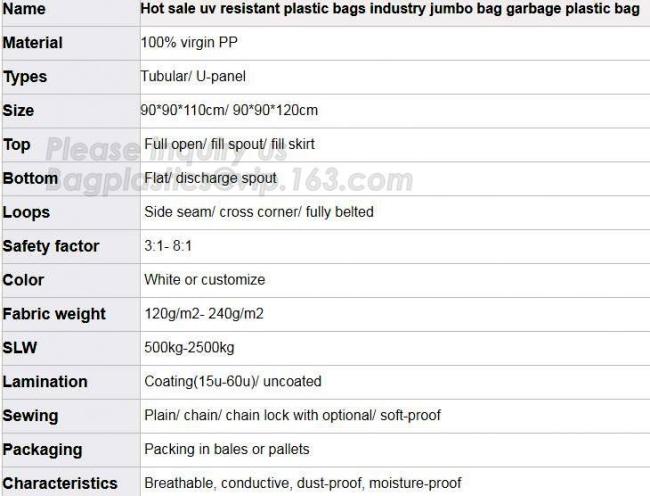Click 'Packing in bales or pallets' text
Viewport: 650px width, 496px height.
[x=227, y=449]
